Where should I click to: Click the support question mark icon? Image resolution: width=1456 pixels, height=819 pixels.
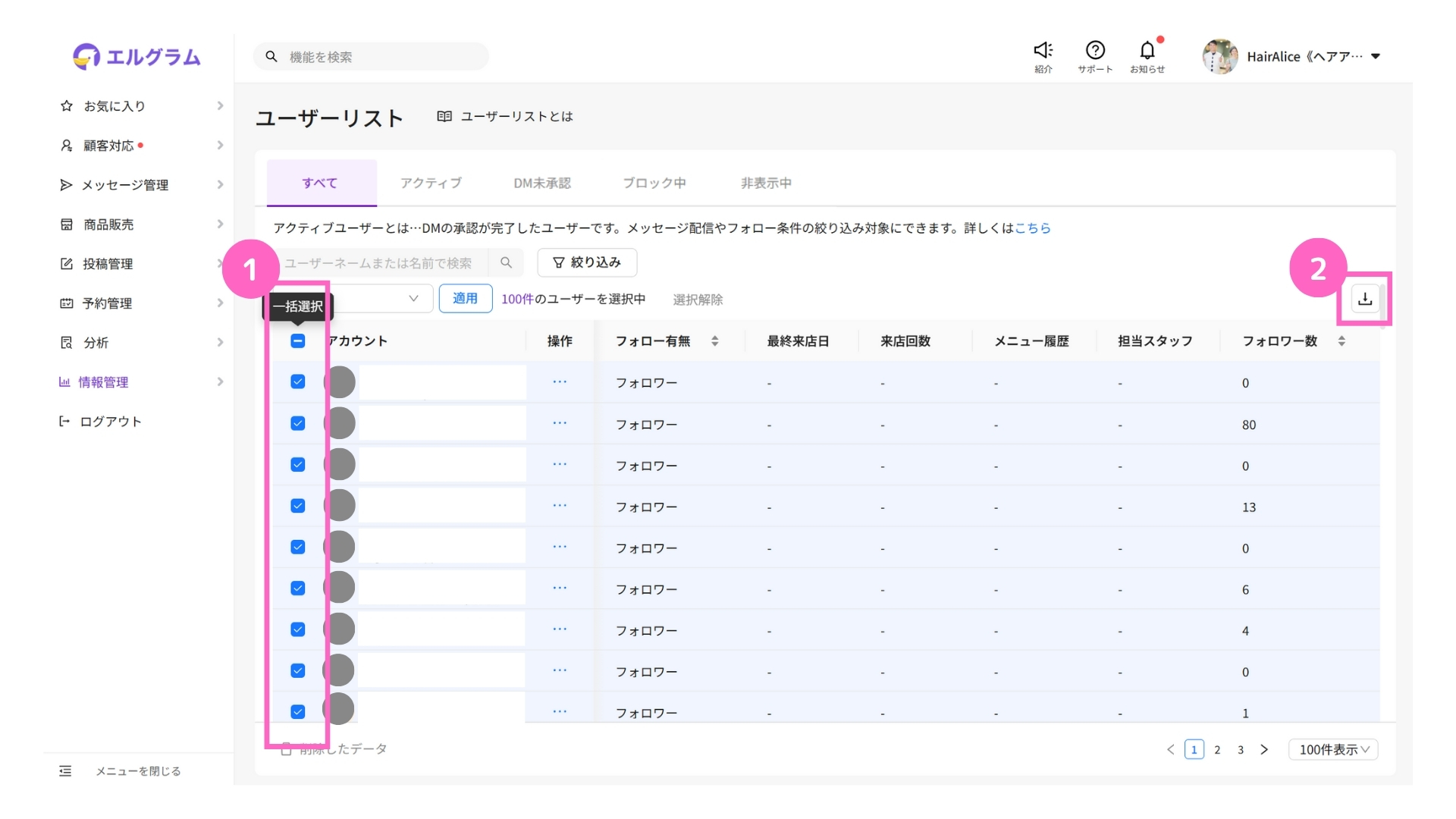1094,51
